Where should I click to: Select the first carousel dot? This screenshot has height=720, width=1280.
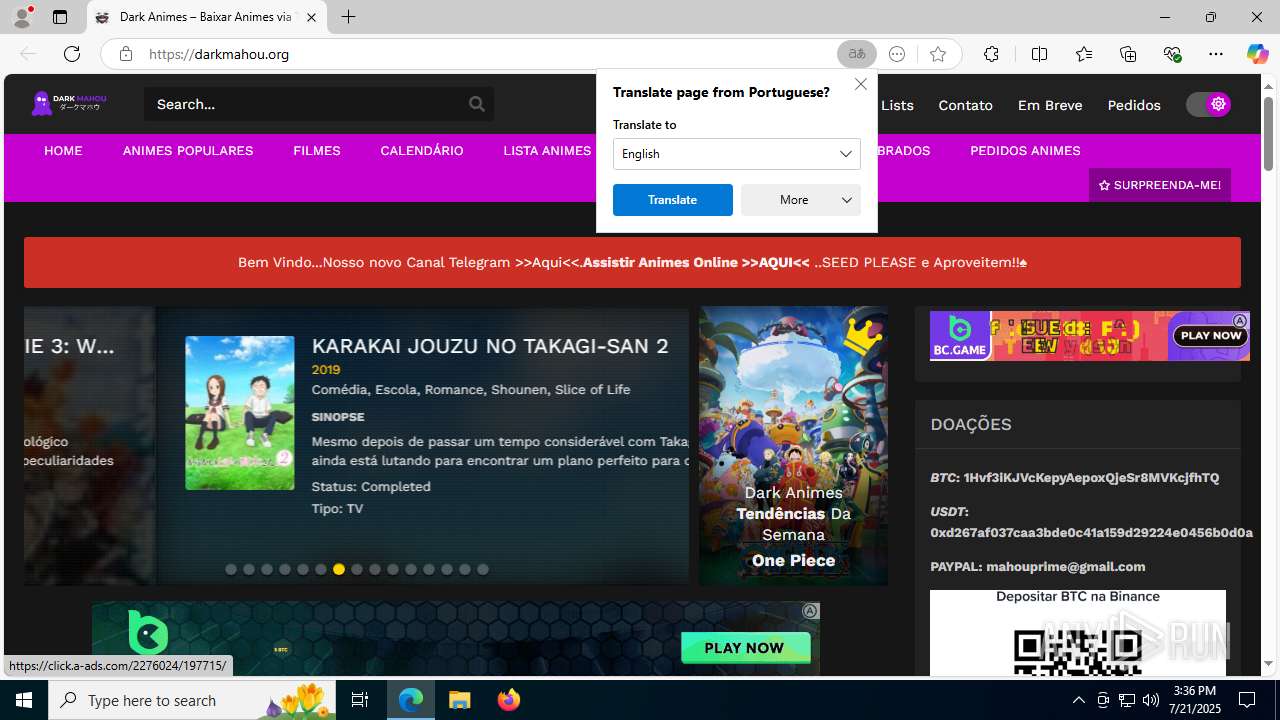tap(231, 569)
